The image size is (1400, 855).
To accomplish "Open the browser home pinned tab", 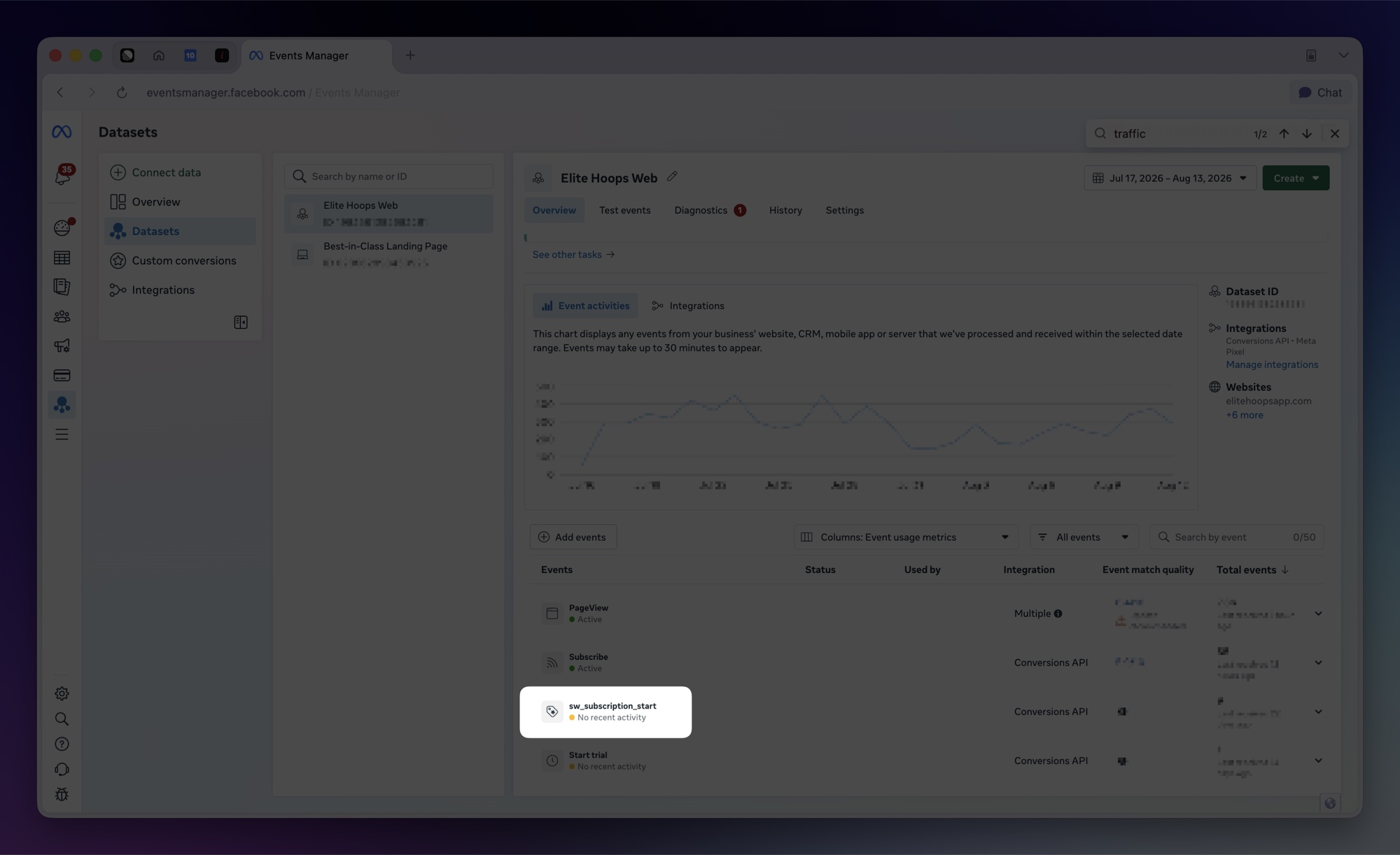I will point(159,55).
